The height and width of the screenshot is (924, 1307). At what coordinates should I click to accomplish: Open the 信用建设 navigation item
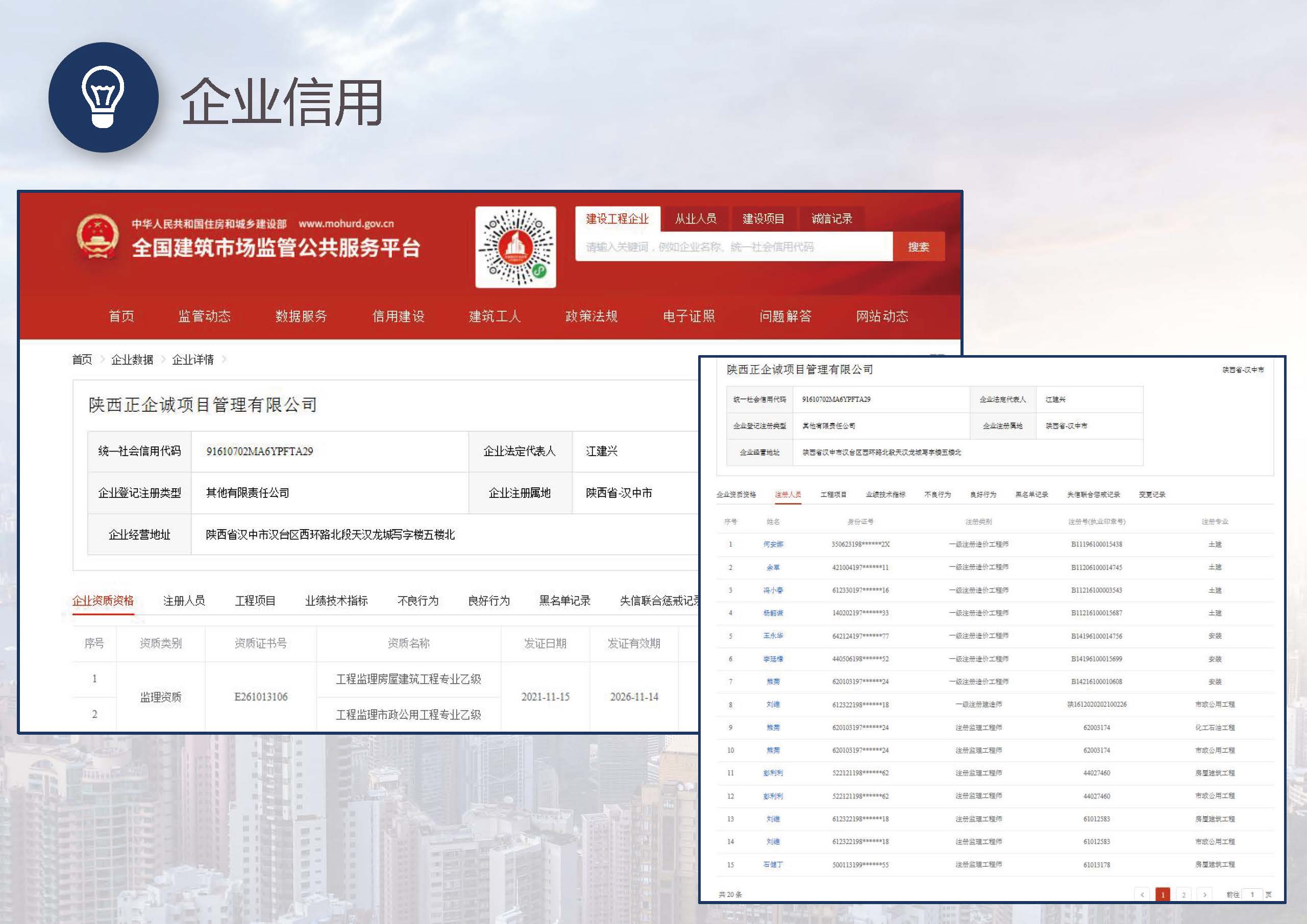click(x=399, y=316)
